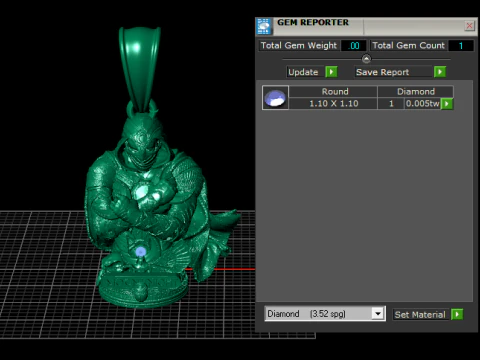The height and width of the screenshot is (360, 480).
Task: Click the Total Gem Count label
Action: (408, 45)
